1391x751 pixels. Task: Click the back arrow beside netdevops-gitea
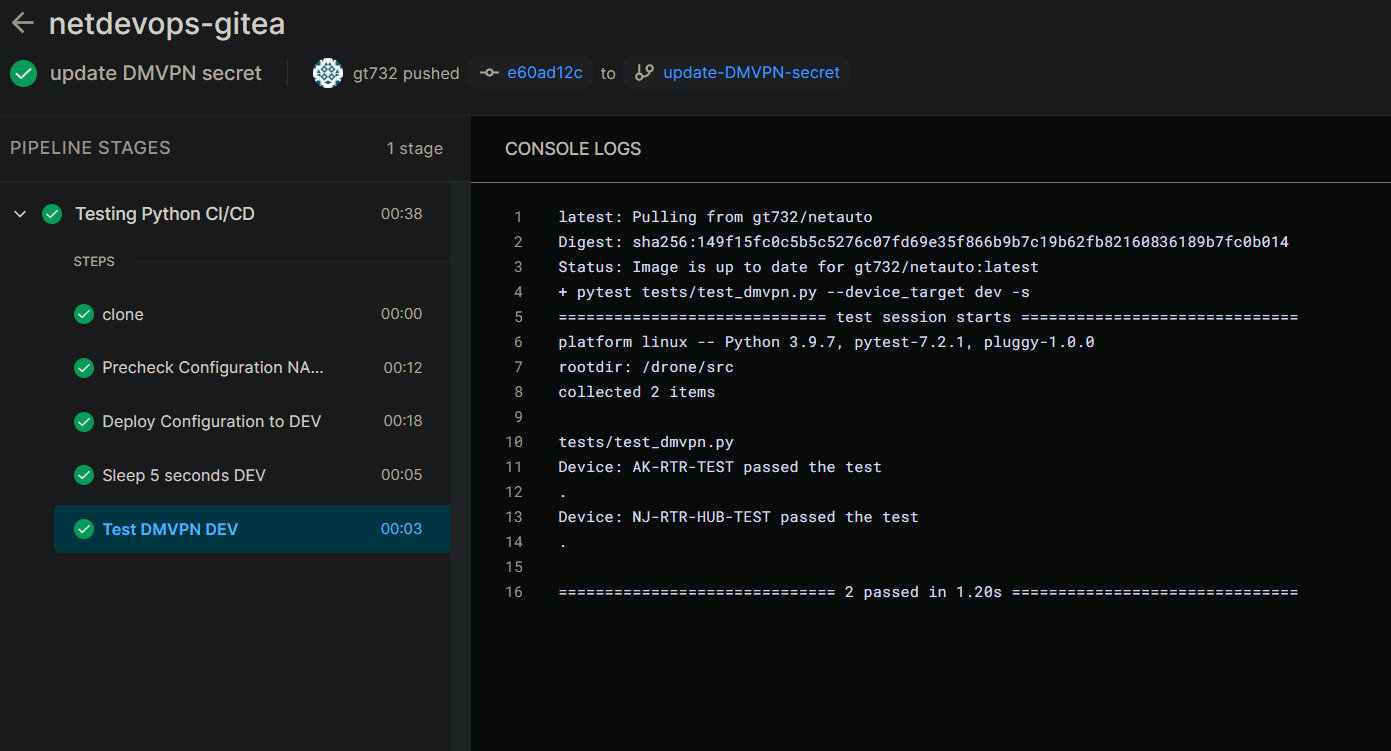(x=22, y=23)
